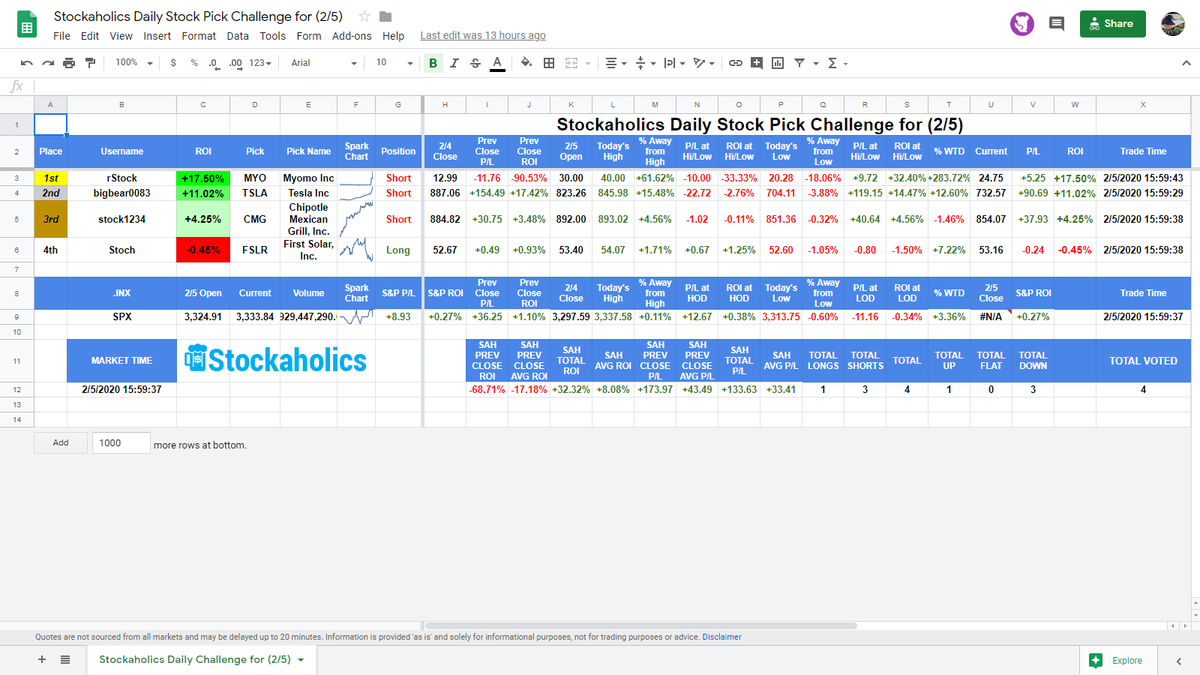Screen dimensions: 1200x675
Task: Format selection as currency
Action: pos(174,63)
